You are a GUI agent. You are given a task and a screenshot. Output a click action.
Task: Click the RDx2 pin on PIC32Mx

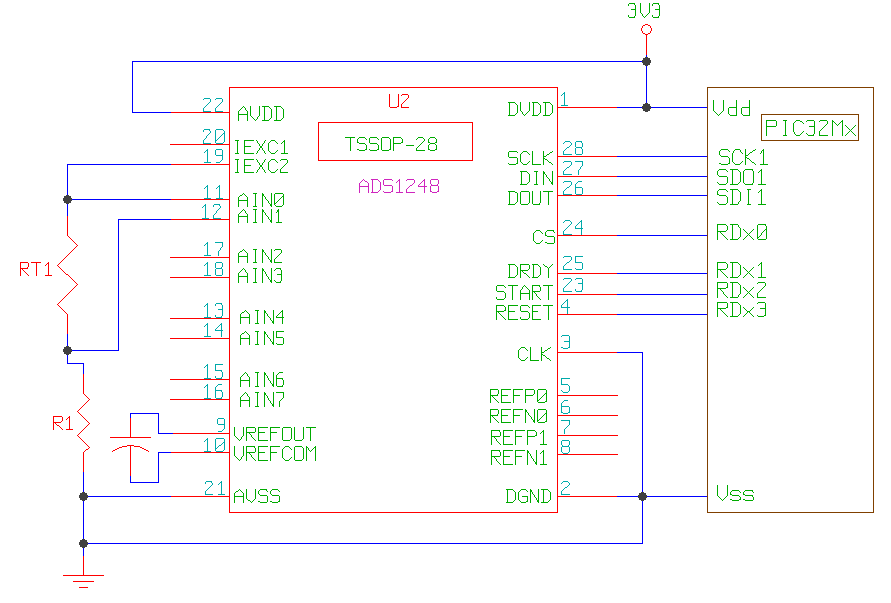[741, 290]
